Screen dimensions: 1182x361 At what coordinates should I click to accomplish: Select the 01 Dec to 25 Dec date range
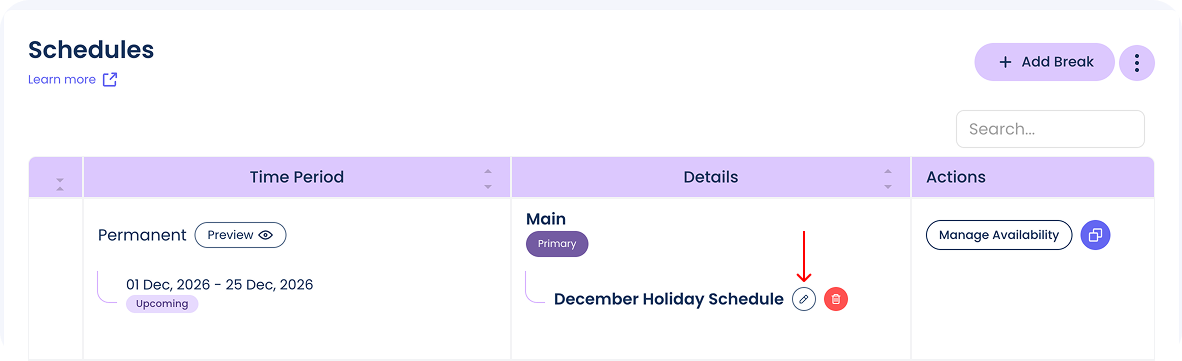219,285
